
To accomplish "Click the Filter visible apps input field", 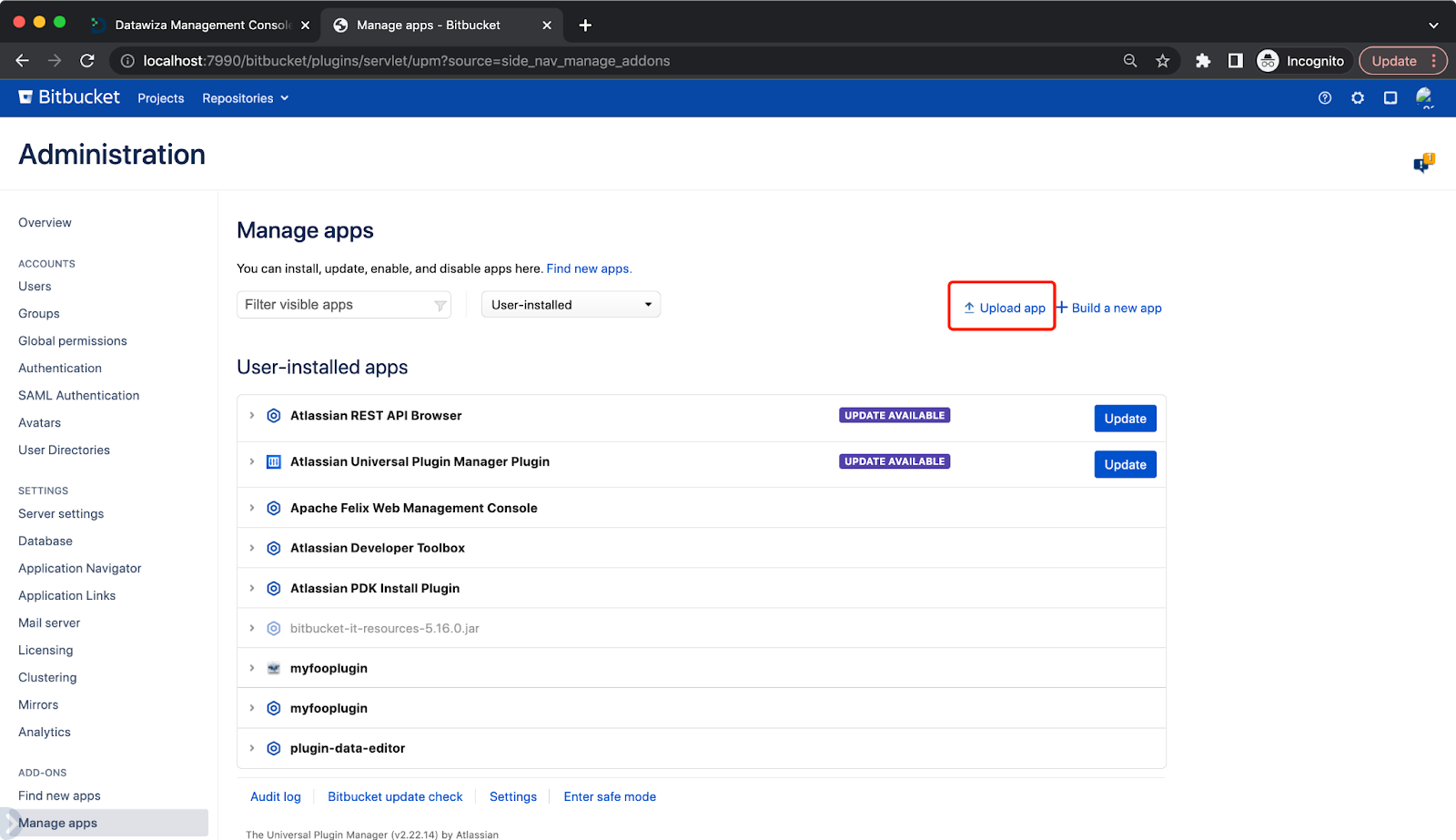I will click(x=343, y=305).
